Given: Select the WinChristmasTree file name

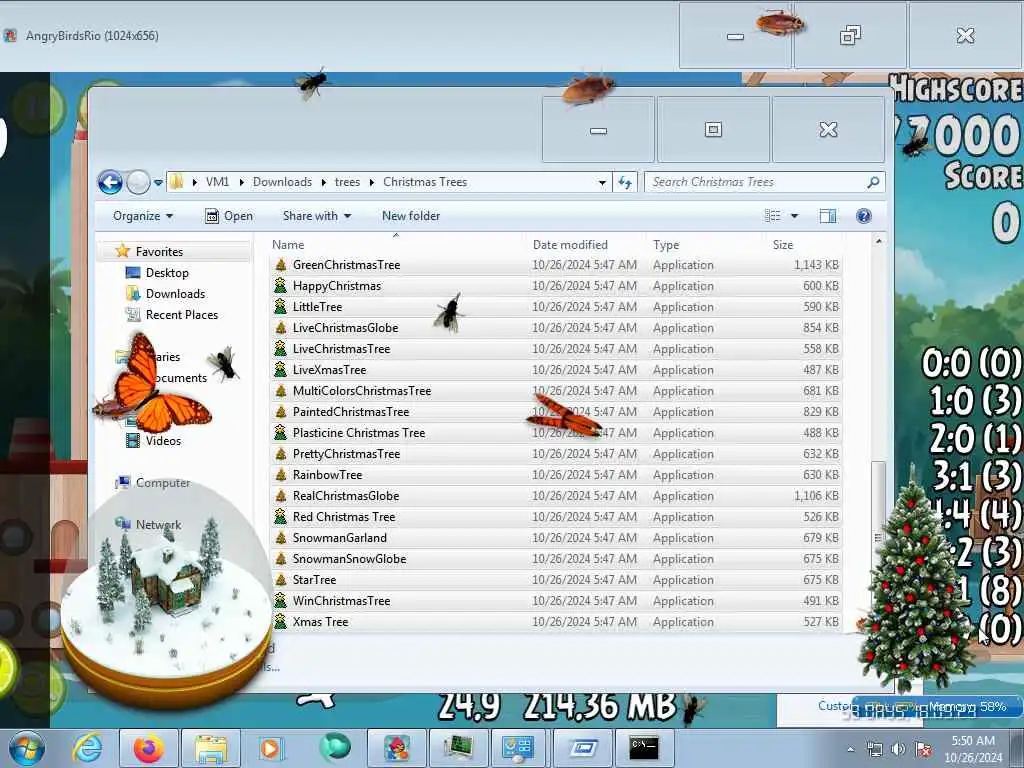Looking at the screenshot, I should 341,600.
